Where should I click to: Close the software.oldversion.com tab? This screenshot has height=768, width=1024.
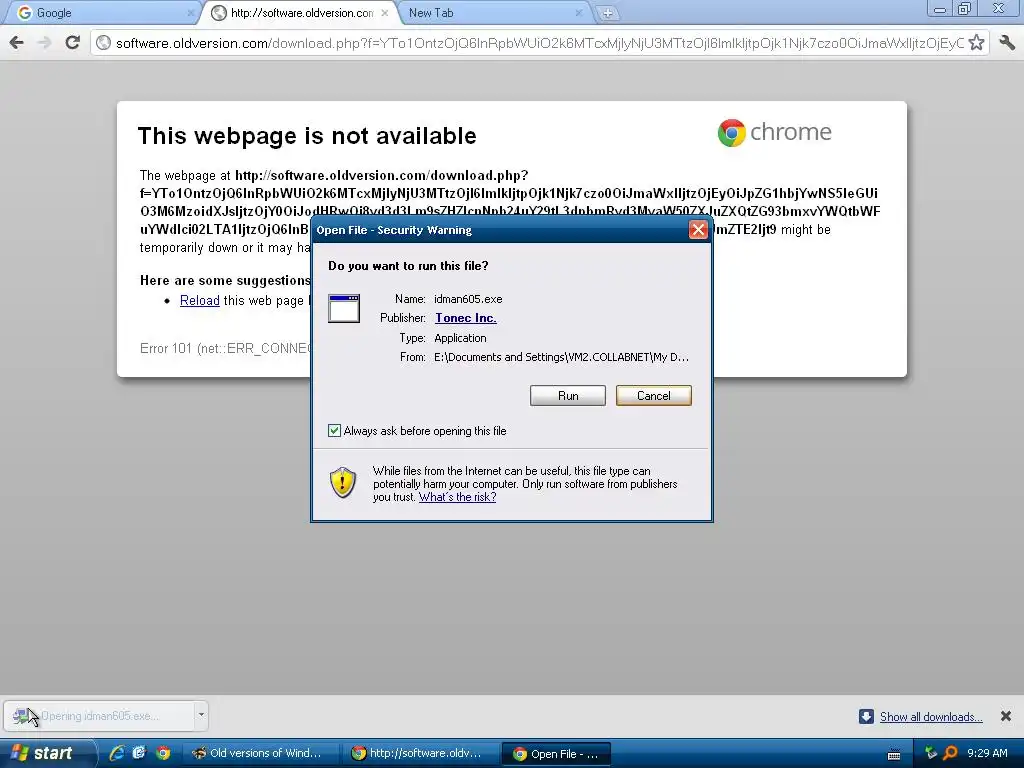pyautogui.click(x=385, y=12)
